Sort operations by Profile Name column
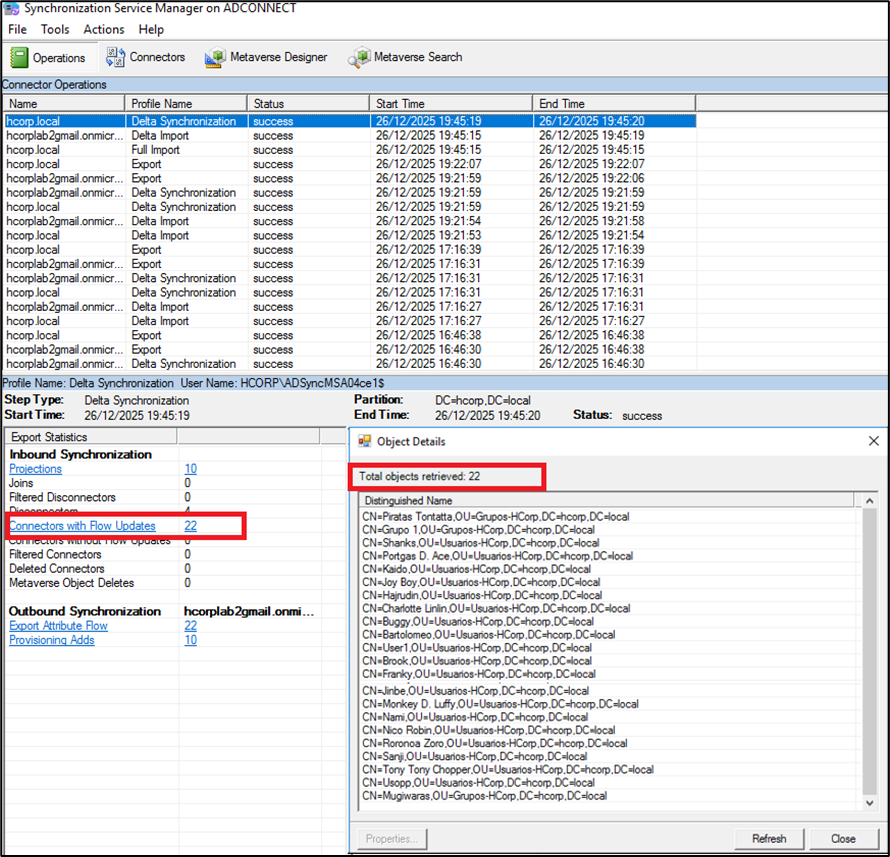Screen dimensions: 890x857 pyautogui.click(x=162, y=103)
